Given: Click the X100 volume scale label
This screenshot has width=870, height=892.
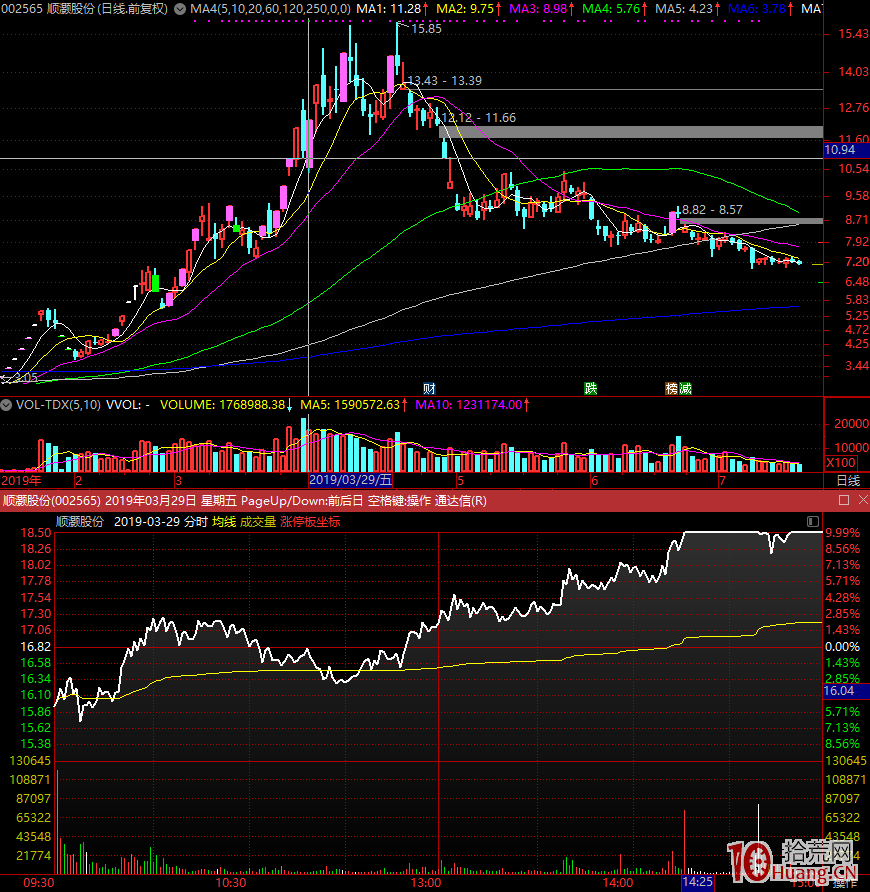Looking at the screenshot, I should 841,462.
